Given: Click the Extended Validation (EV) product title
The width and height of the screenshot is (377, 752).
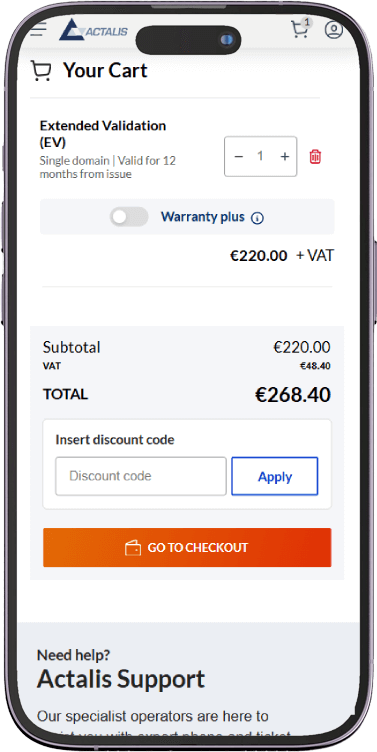Looking at the screenshot, I should [x=103, y=134].
